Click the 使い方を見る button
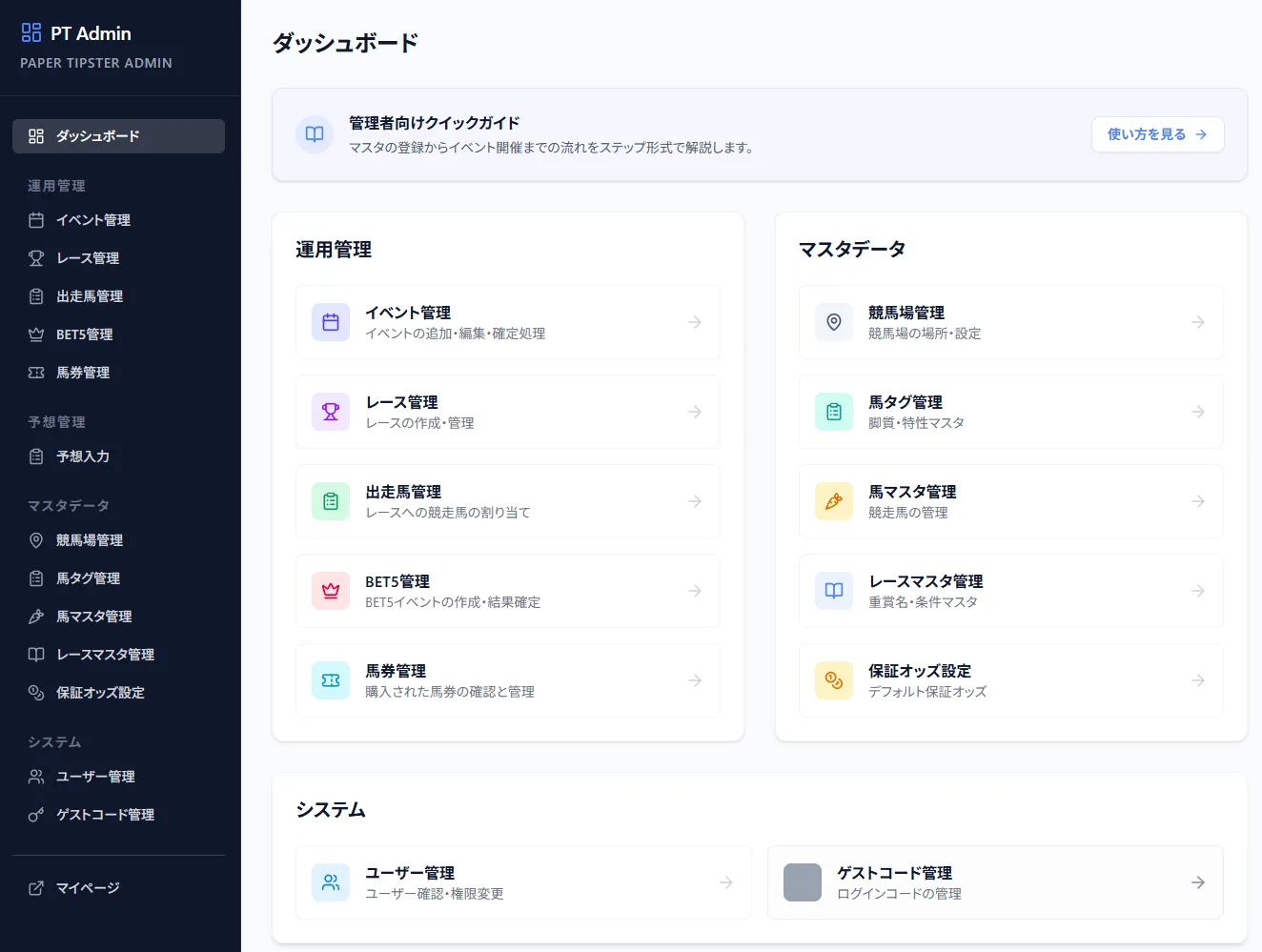Screen dimensions: 1262x952 pyautogui.click(x=1157, y=134)
